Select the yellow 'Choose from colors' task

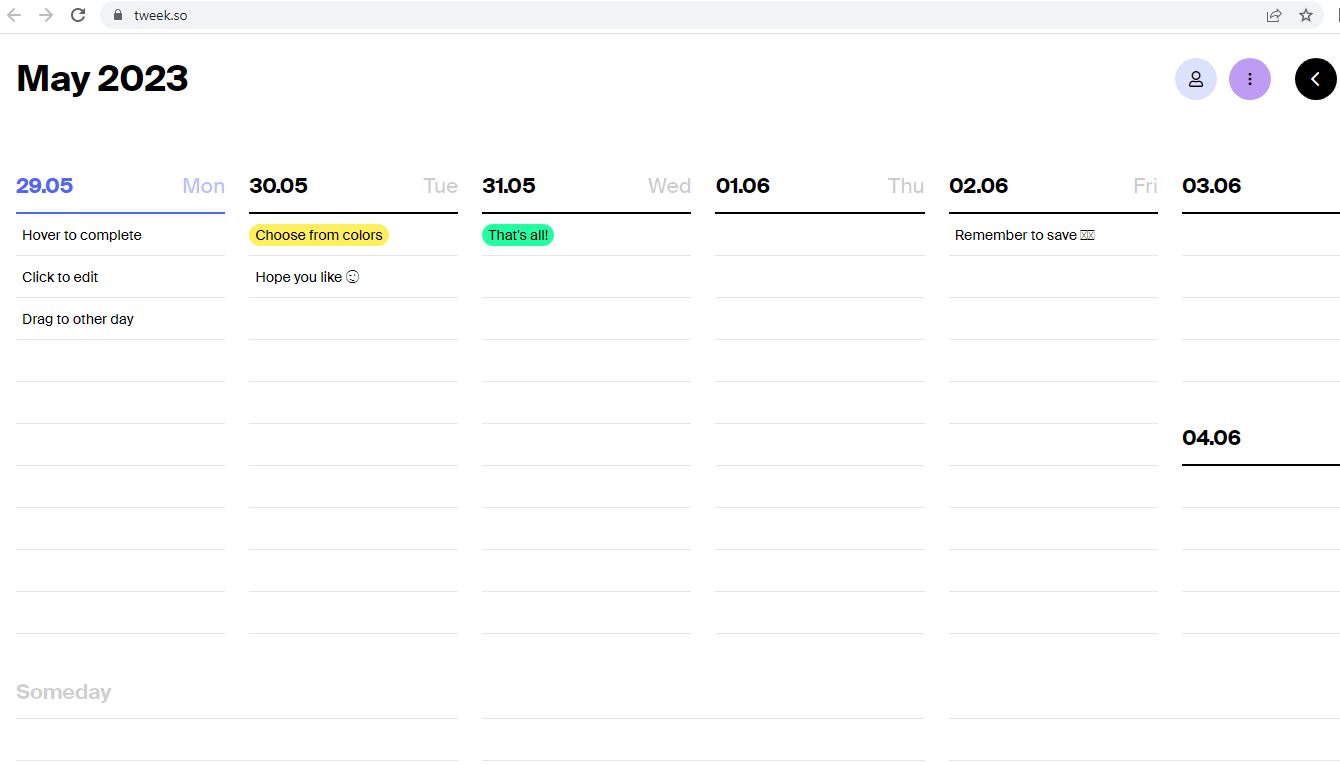318,235
